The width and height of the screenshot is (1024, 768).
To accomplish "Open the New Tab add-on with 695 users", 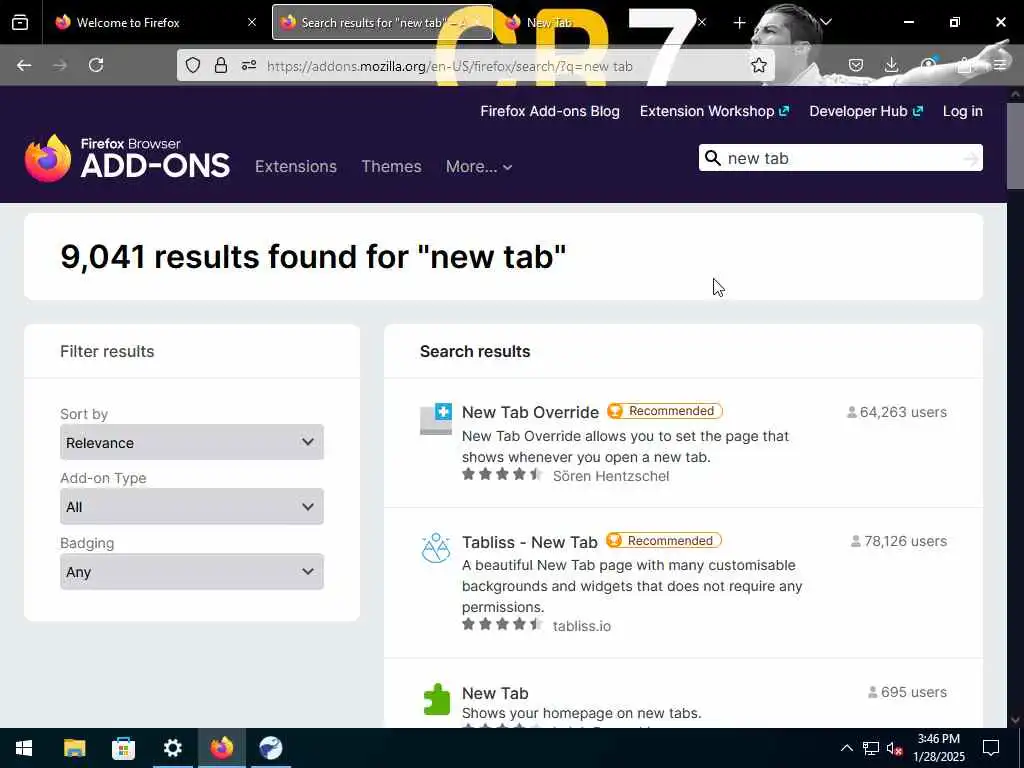I will click(495, 693).
